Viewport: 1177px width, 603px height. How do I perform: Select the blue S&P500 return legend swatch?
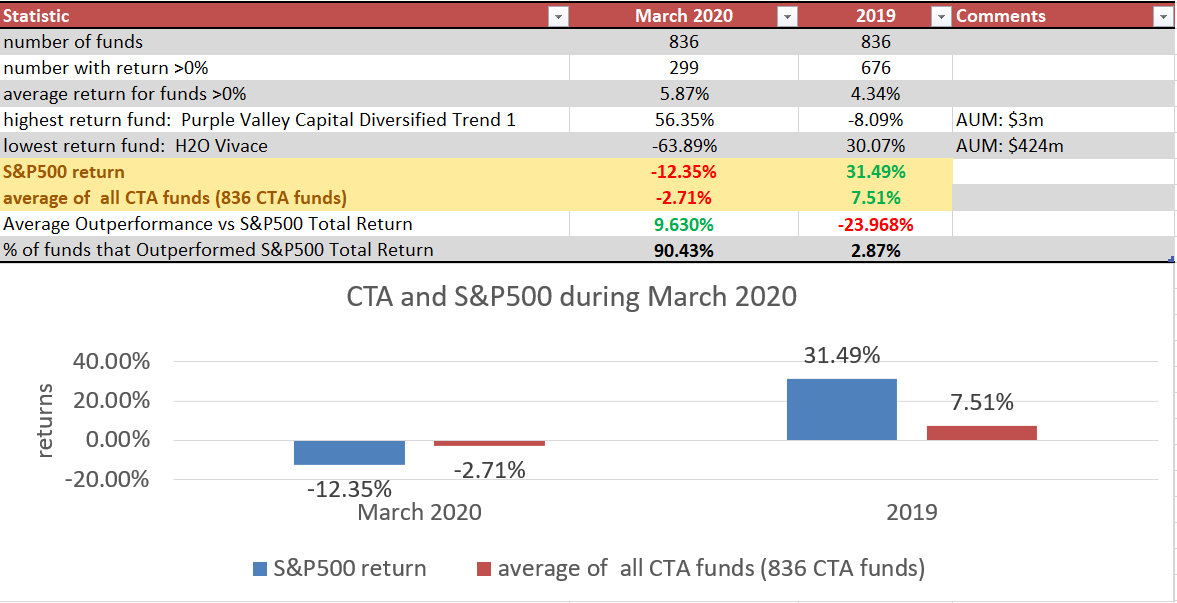click(x=261, y=569)
